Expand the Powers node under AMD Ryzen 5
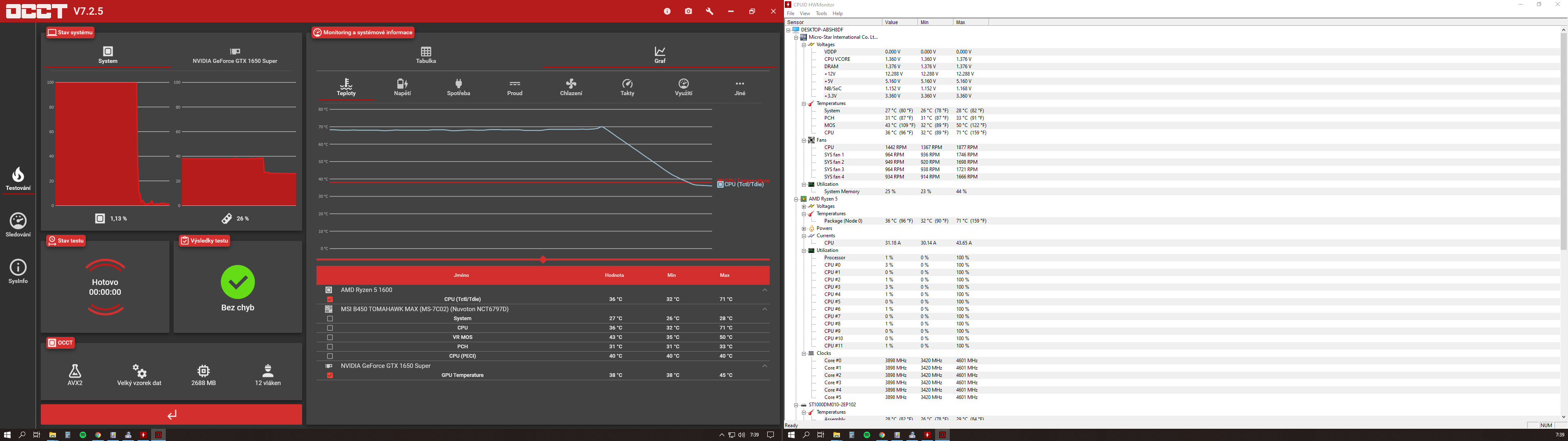 pos(804,228)
